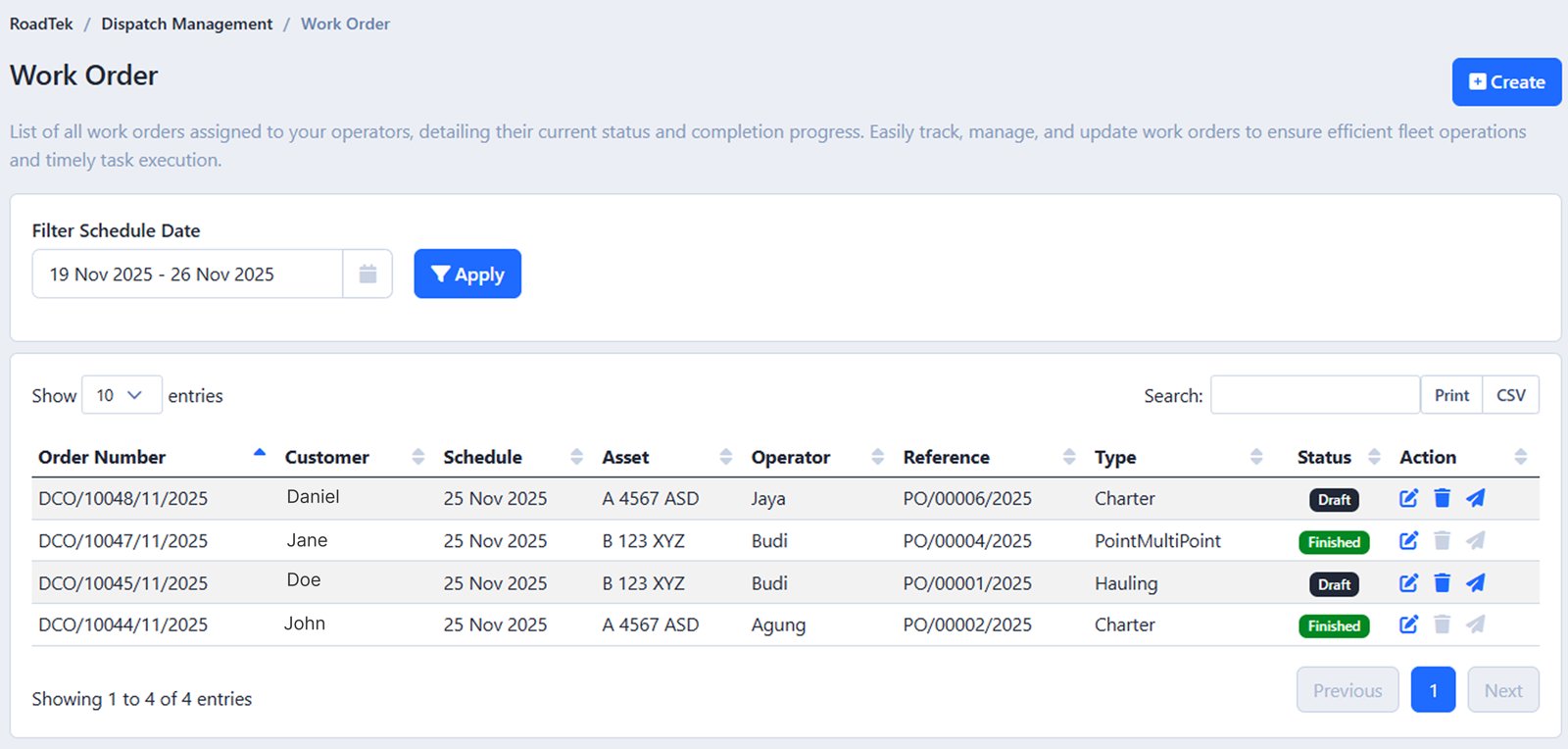This screenshot has width=1568, height=749.
Task: Open the calendar date picker icon
Action: point(367,275)
